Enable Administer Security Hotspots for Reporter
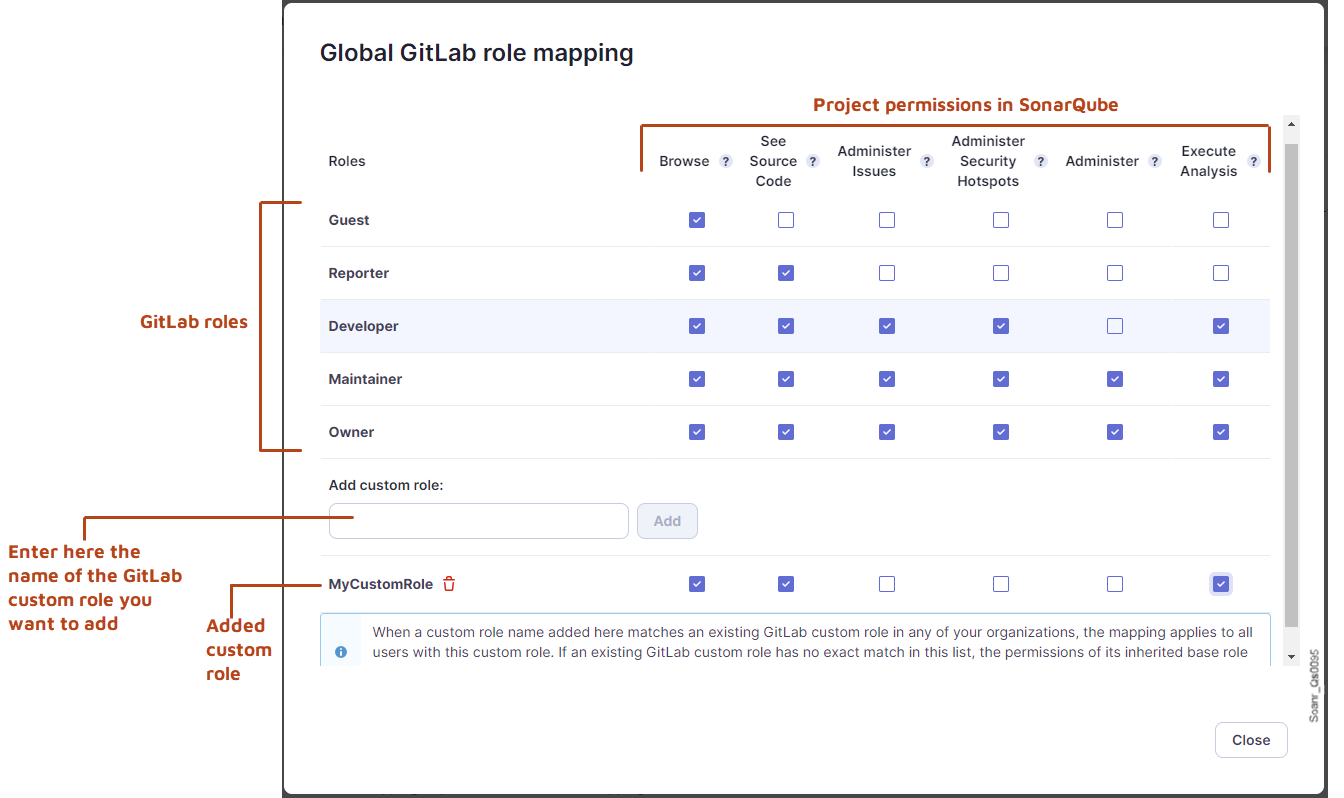Screen dimensions: 1344x798 pos(1001,273)
